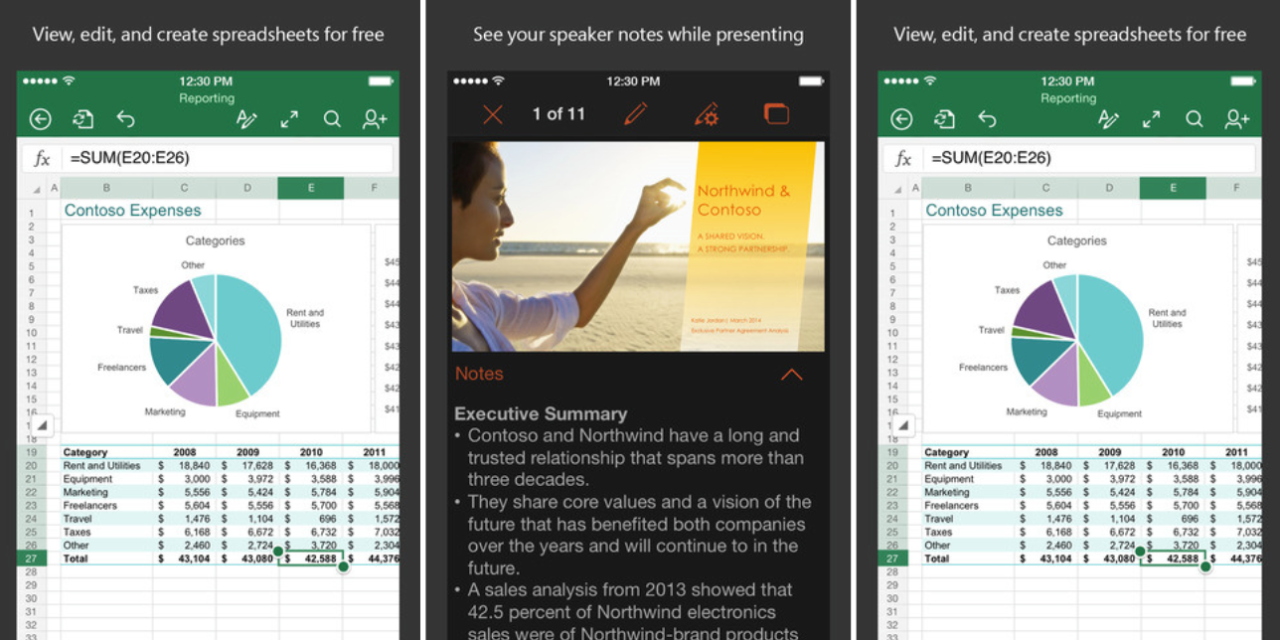Tap the full-screen arrows icon in the right Excel toolbar
This screenshot has width=1280, height=640.
click(x=1151, y=120)
